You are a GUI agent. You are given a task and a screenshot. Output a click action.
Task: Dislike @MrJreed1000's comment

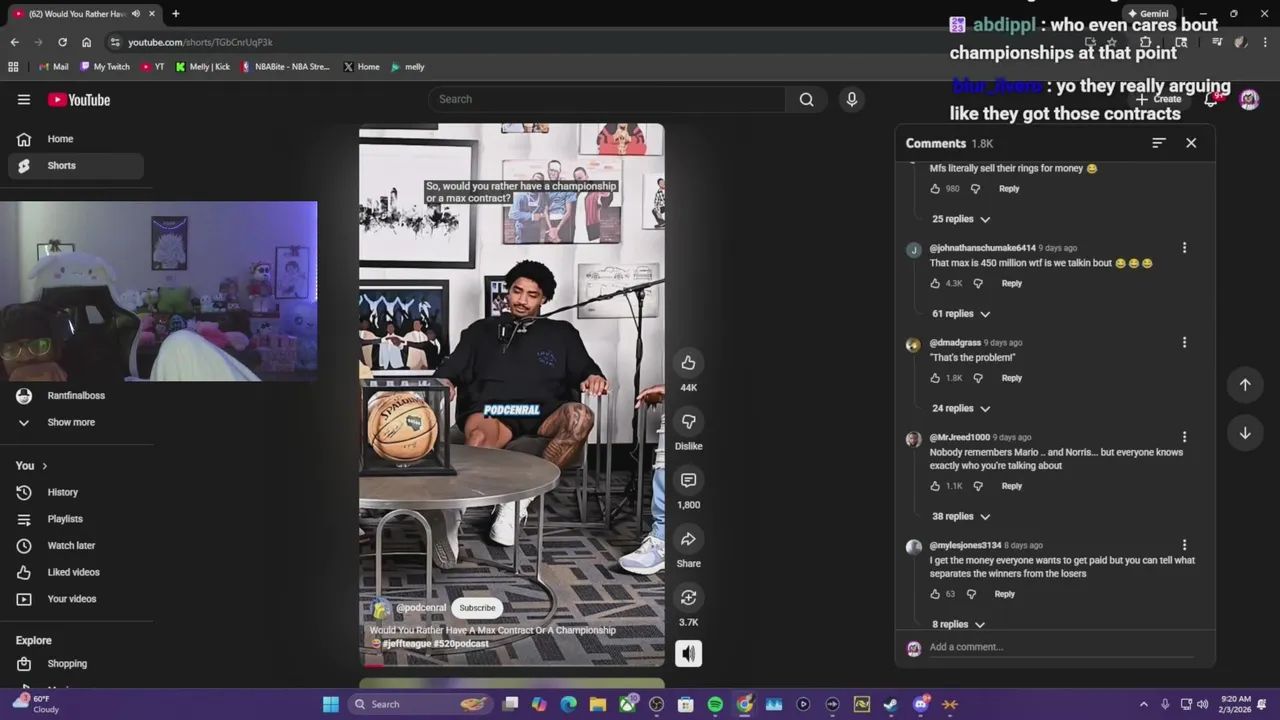click(978, 486)
